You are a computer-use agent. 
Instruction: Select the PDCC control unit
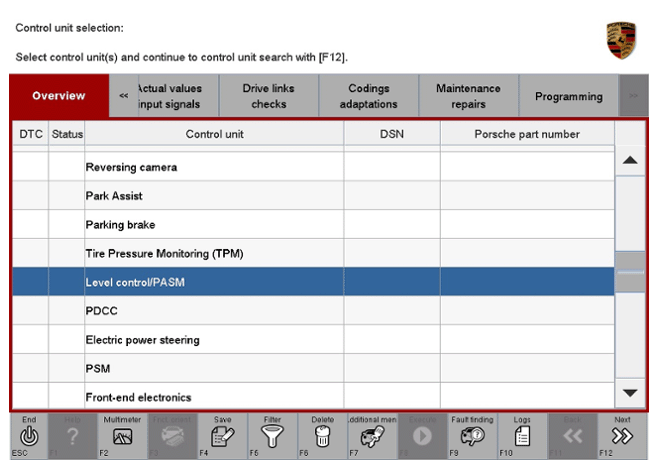point(313,311)
